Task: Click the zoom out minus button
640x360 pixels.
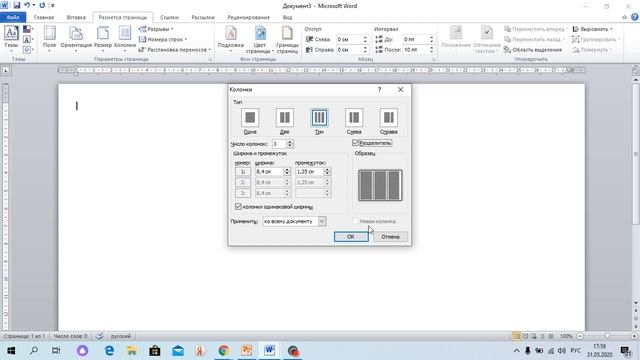Action: point(580,336)
